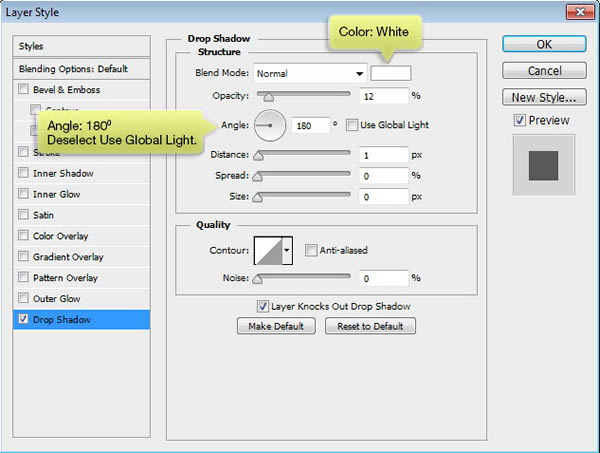Click the Spread value field
The image size is (600, 453).
click(x=384, y=176)
